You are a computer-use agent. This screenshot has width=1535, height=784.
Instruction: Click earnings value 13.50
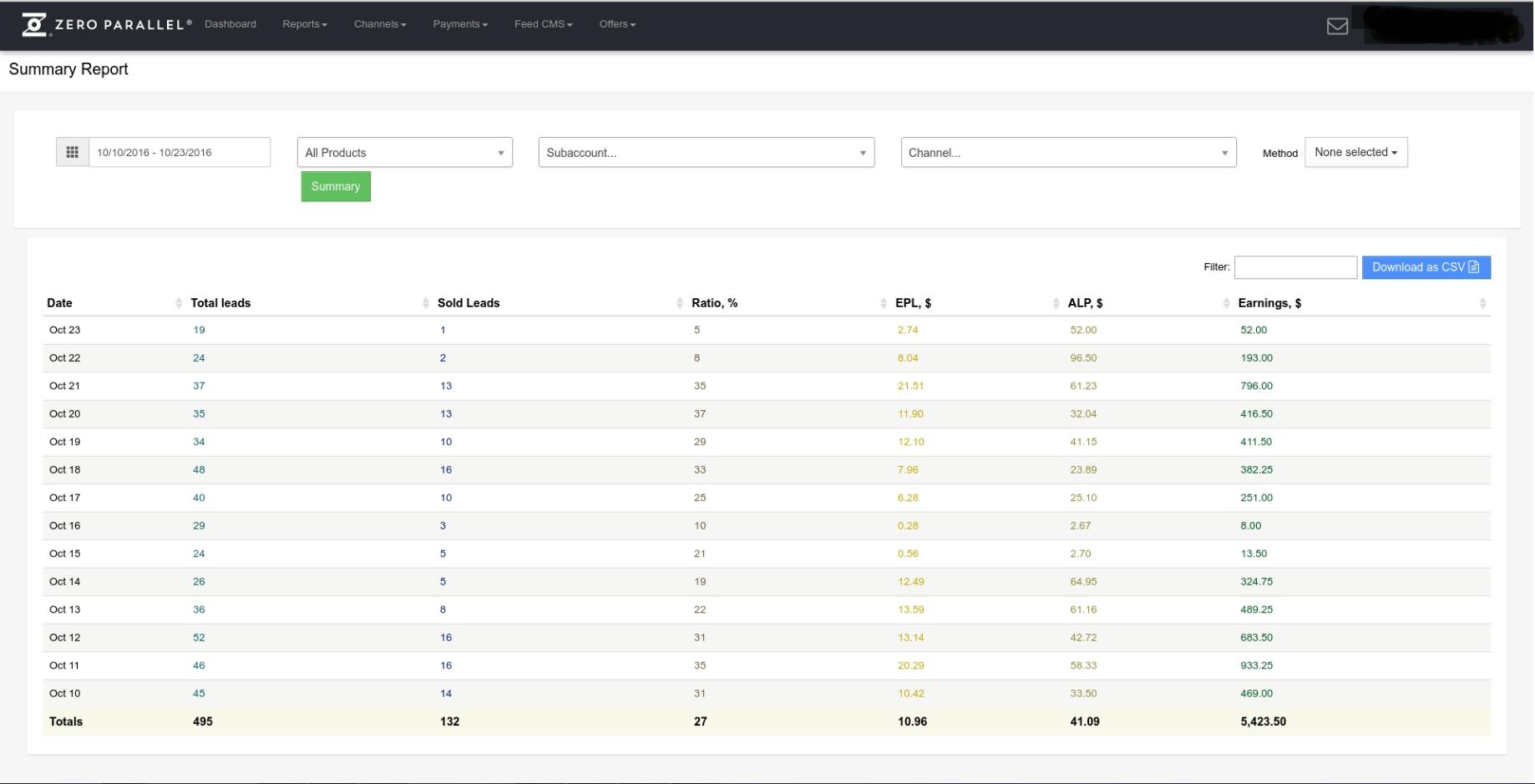click(1254, 554)
